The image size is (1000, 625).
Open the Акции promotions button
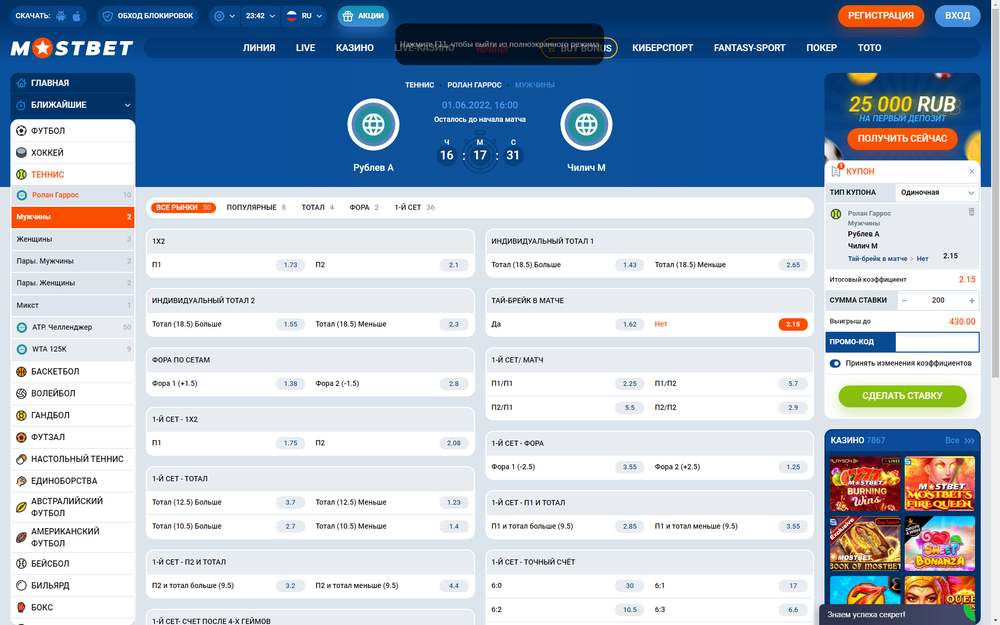point(363,16)
